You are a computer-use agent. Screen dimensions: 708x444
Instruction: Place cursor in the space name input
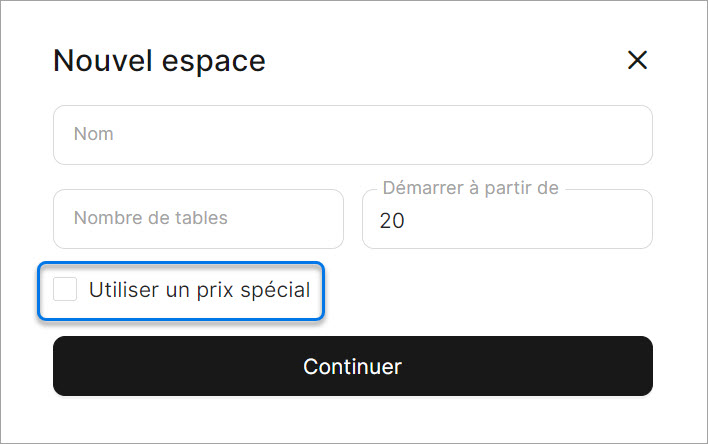click(x=352, y=135)
